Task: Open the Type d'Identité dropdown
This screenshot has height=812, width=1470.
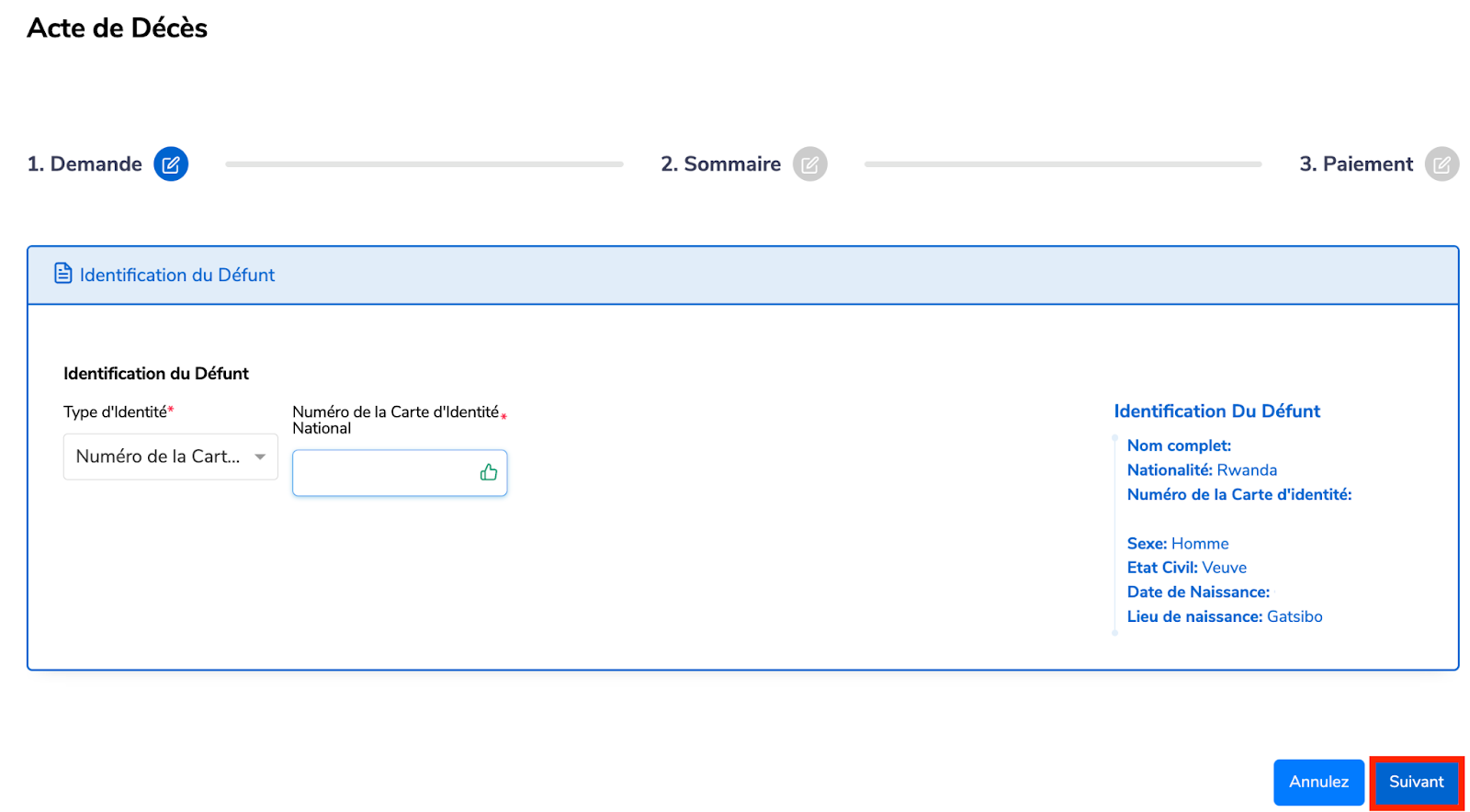Action: coord(171,457)
